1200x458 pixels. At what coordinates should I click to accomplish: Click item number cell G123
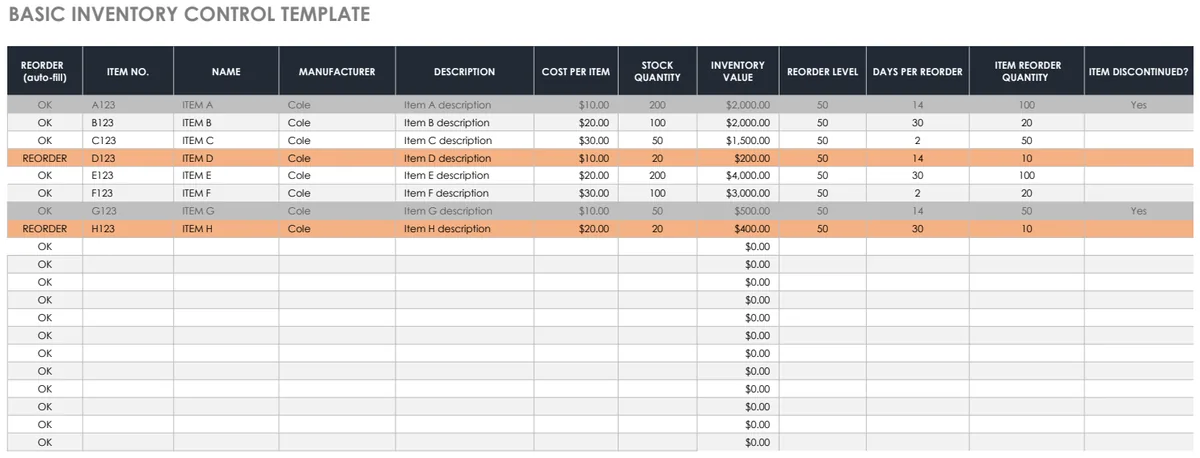128,211
